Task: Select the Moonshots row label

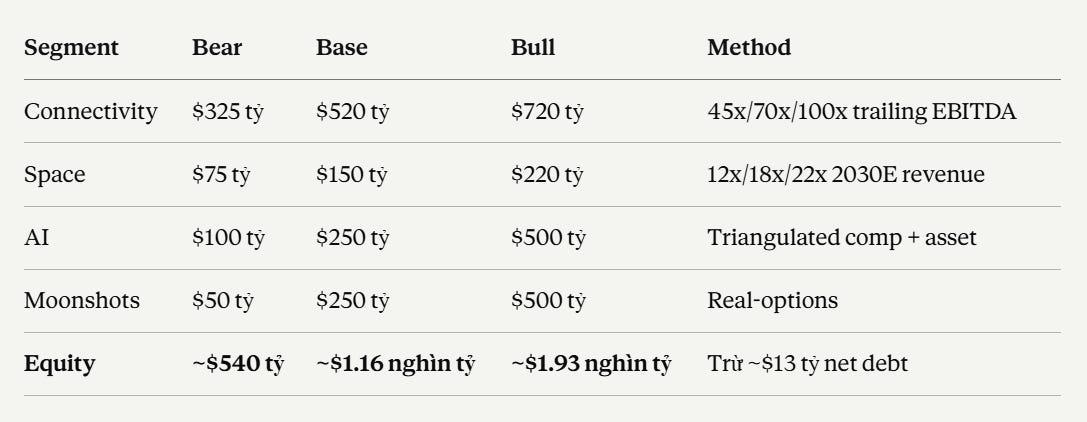Action: 82,301
